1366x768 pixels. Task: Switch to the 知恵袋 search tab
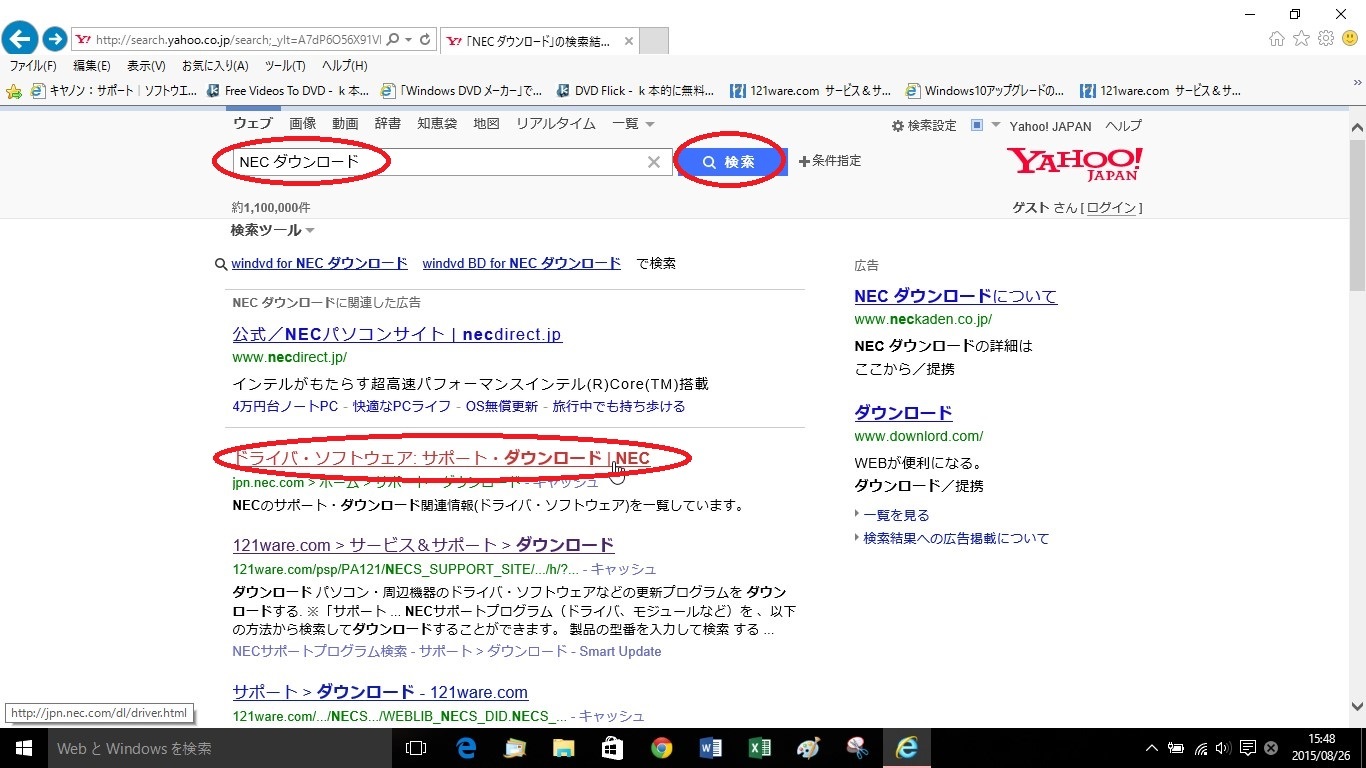[437, 124]
